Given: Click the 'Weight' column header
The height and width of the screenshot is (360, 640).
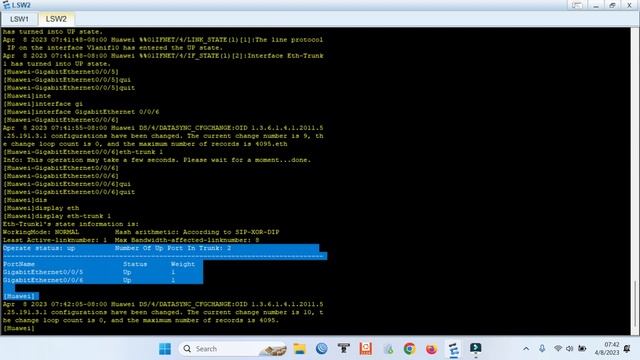Looking at the screenshot, I should [182, 264].
